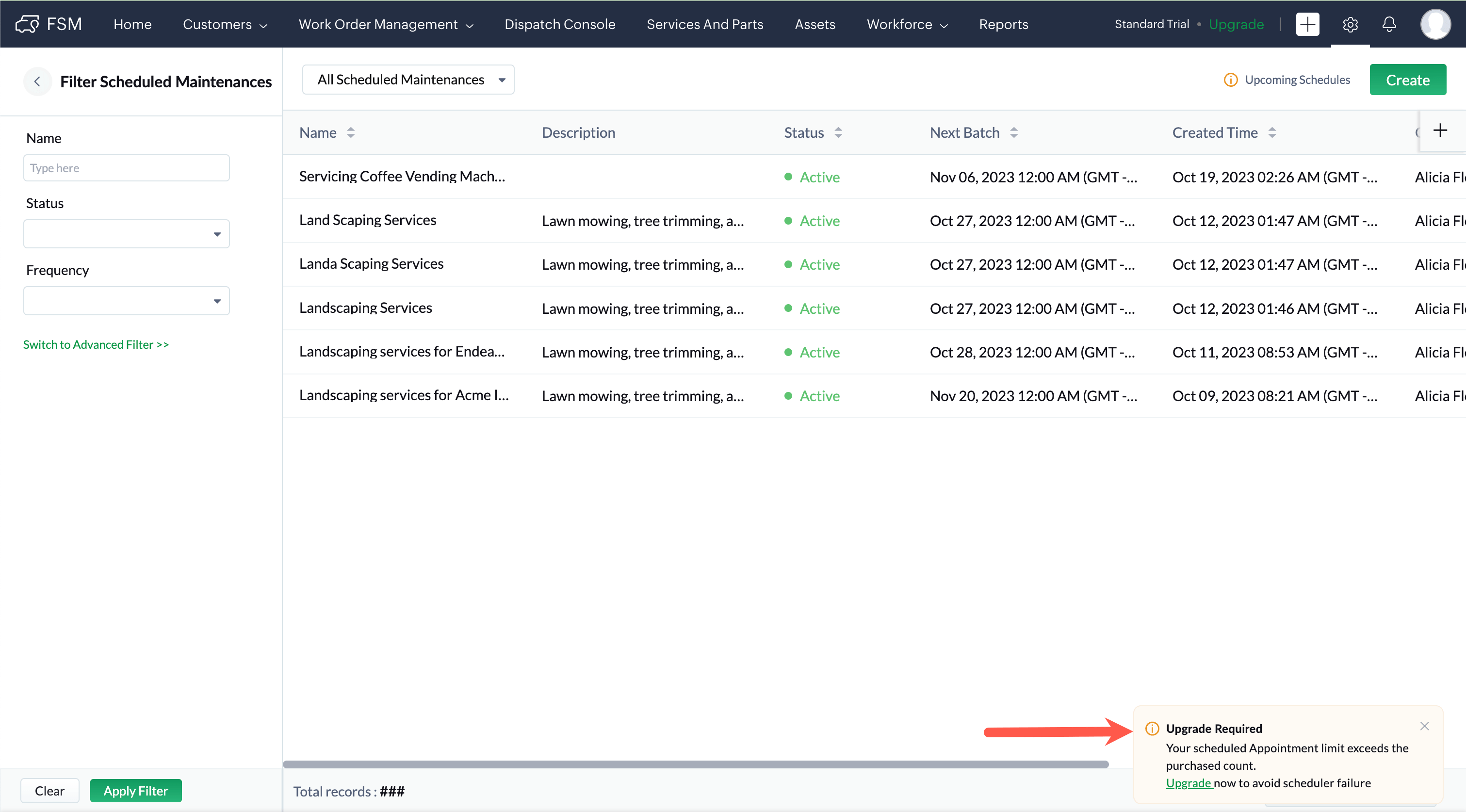Click Active status of Servicing Coffee row
Viewport: 1466px width, 812px height.
812,177
